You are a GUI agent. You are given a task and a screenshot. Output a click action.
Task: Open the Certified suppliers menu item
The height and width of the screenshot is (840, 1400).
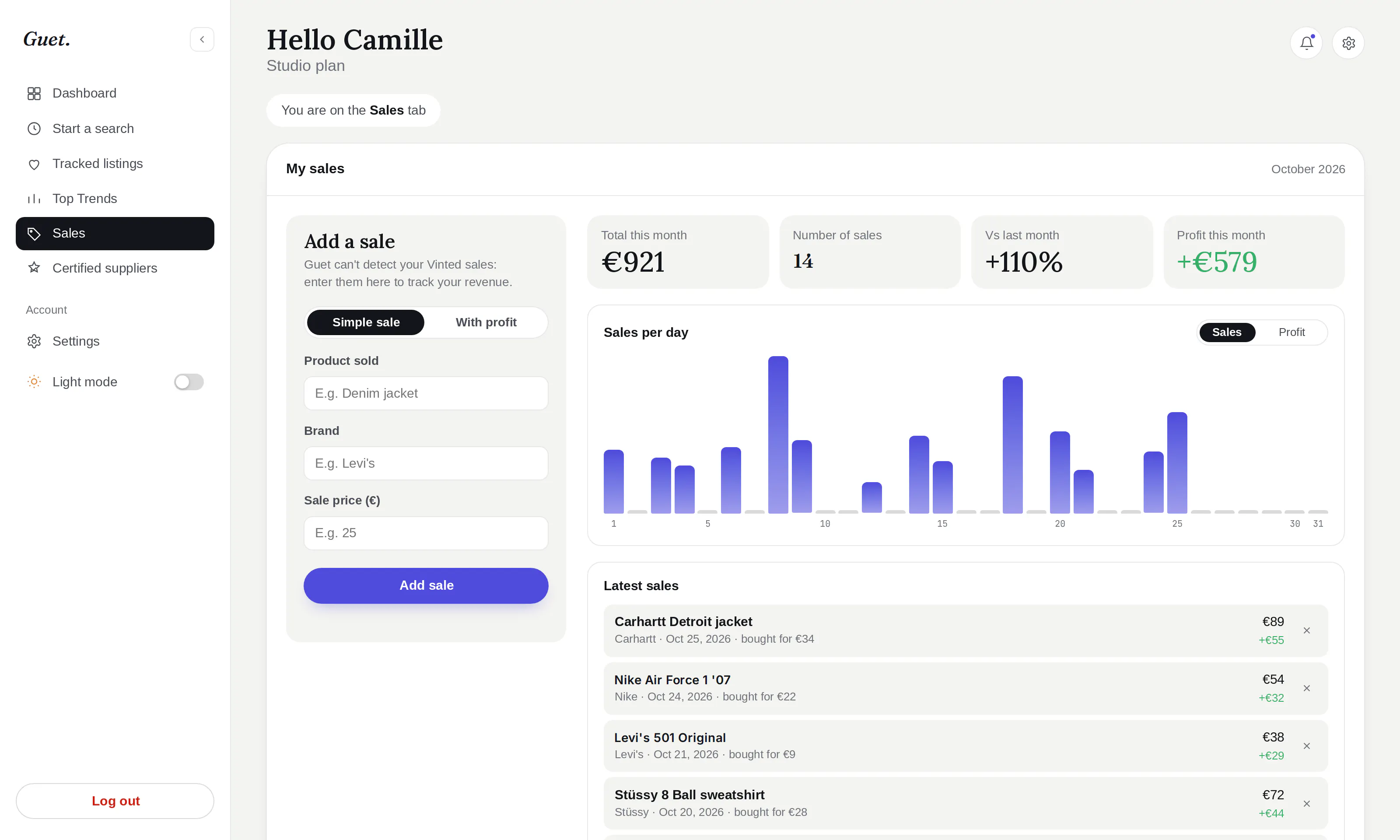(x=115, y=268)
